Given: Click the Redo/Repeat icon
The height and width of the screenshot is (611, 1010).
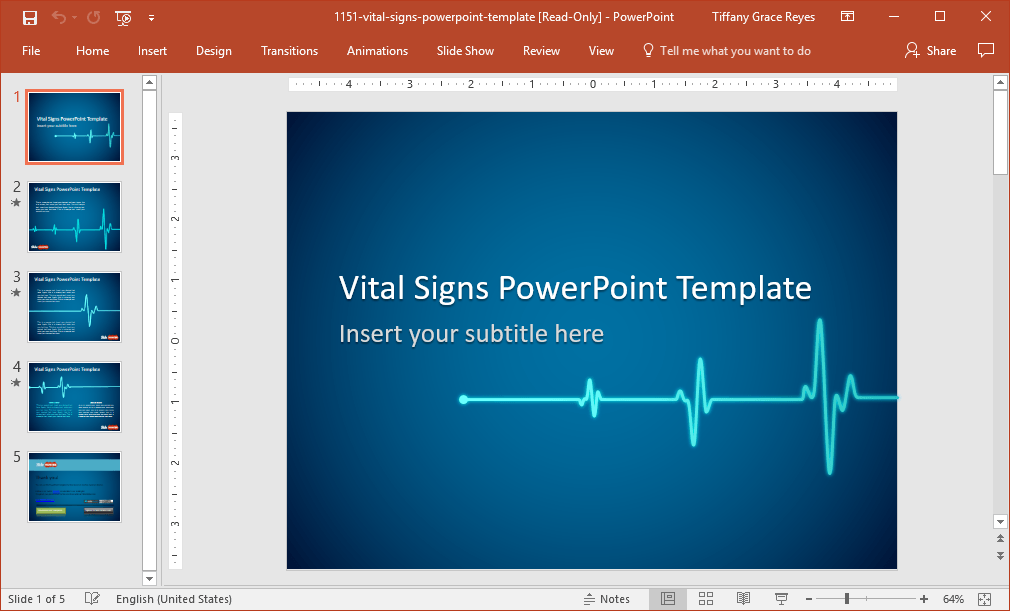Looking at the screenshot, I should coord(94,17).
